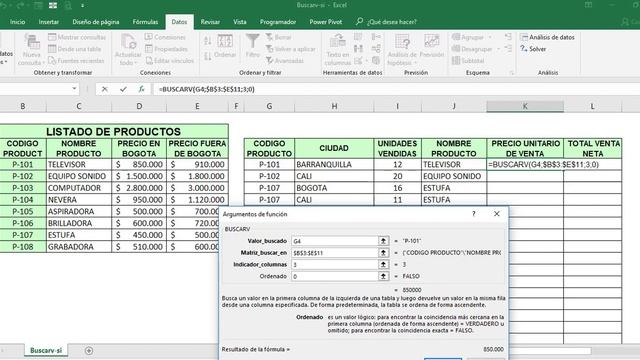The width and height of the screenshot is (640, 360).
Task: Click the Desagrupar option
Action: (472, 49)
